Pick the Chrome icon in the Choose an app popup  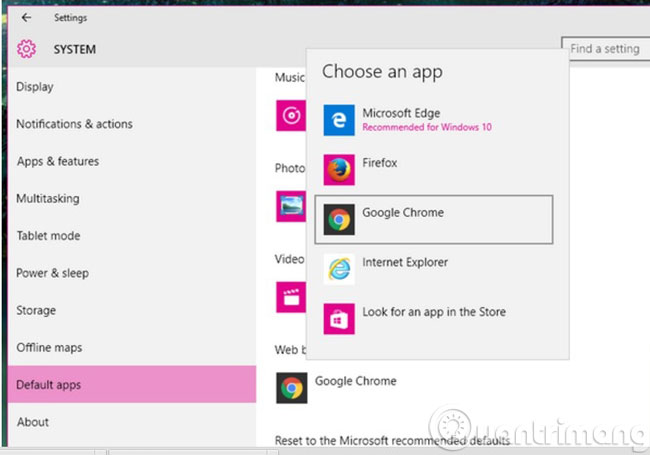point(339,220)
